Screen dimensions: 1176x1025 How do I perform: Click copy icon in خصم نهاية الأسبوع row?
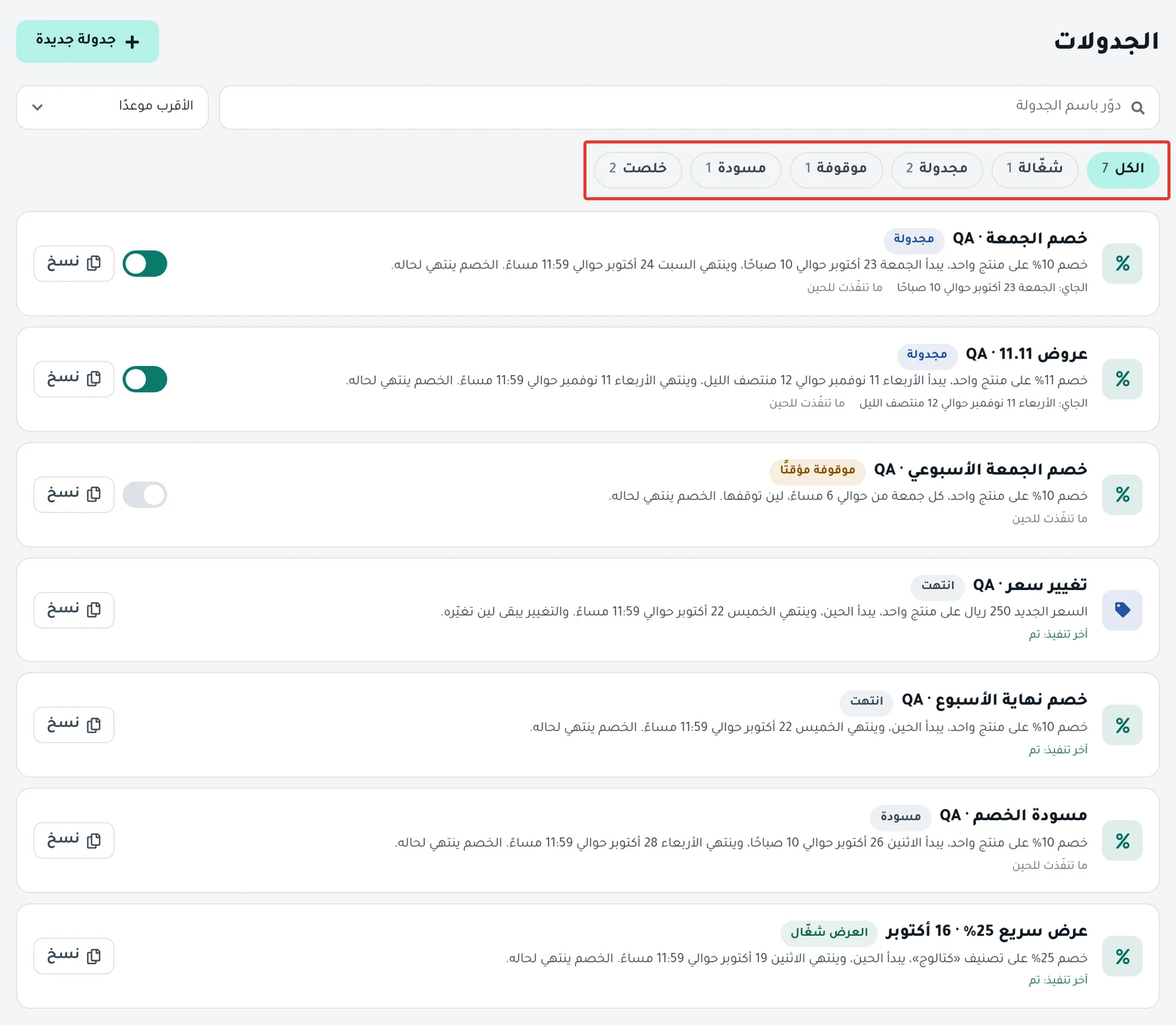click(x=93, y=725)
